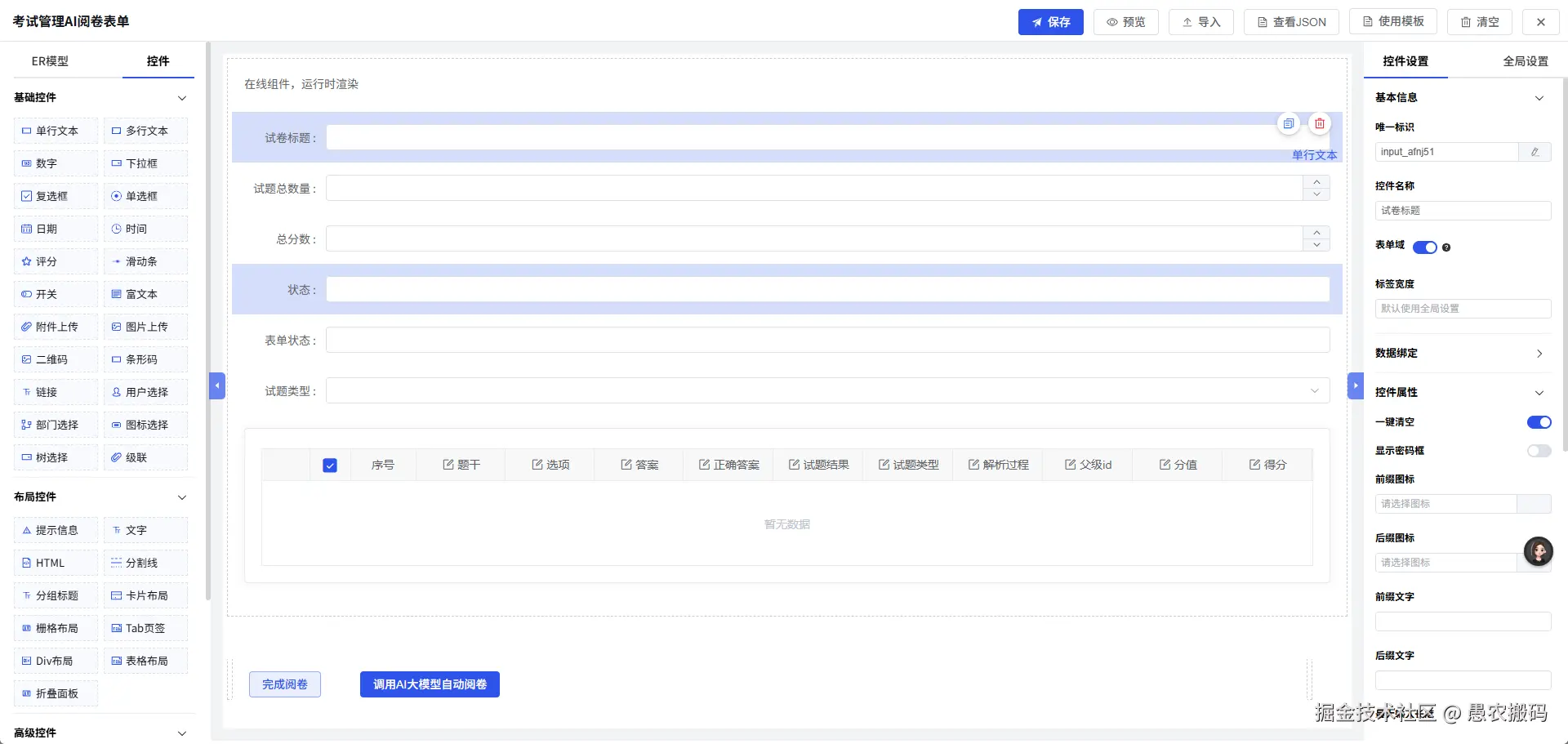
Task: Add a 时间 time control
Action: (x=145, y=229)
